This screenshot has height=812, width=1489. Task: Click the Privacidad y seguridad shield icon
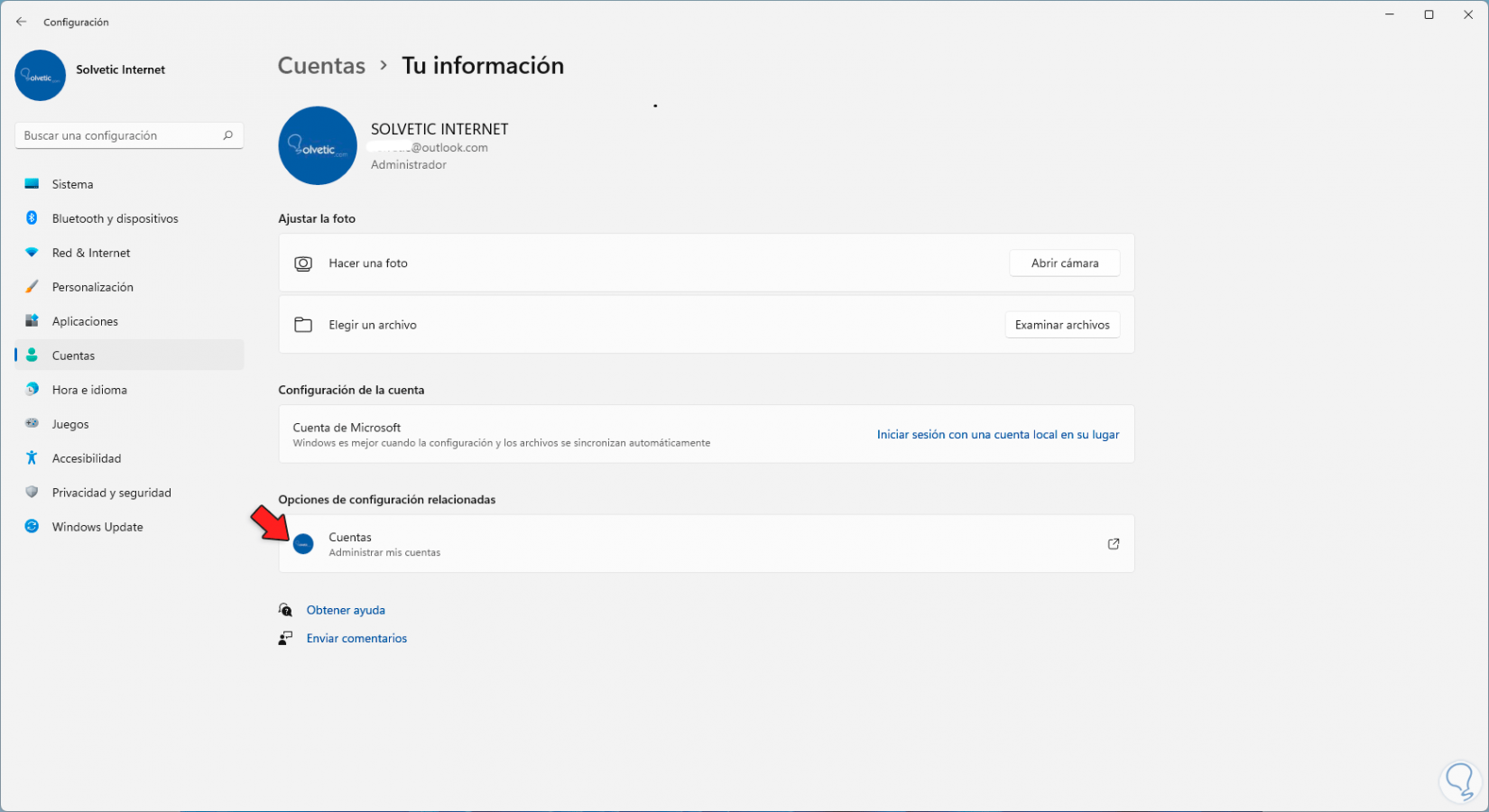[x=32, y=493]
